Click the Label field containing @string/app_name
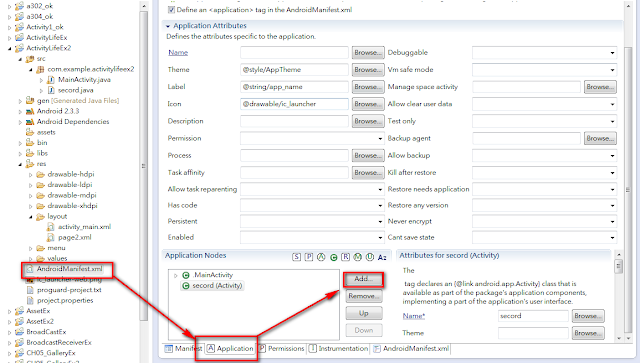The height and width of the screenshot is (363, 640). (294, 87)
